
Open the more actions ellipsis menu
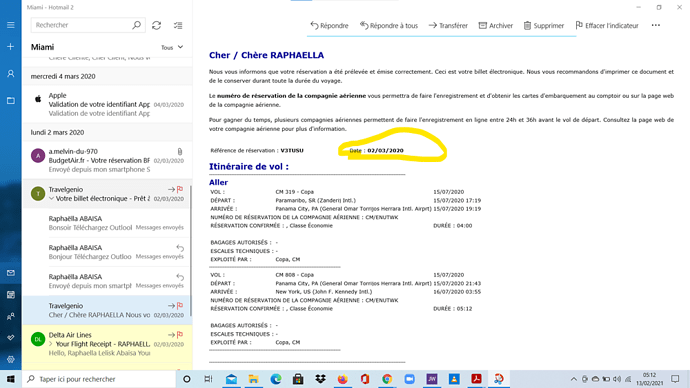coord(656,26)
